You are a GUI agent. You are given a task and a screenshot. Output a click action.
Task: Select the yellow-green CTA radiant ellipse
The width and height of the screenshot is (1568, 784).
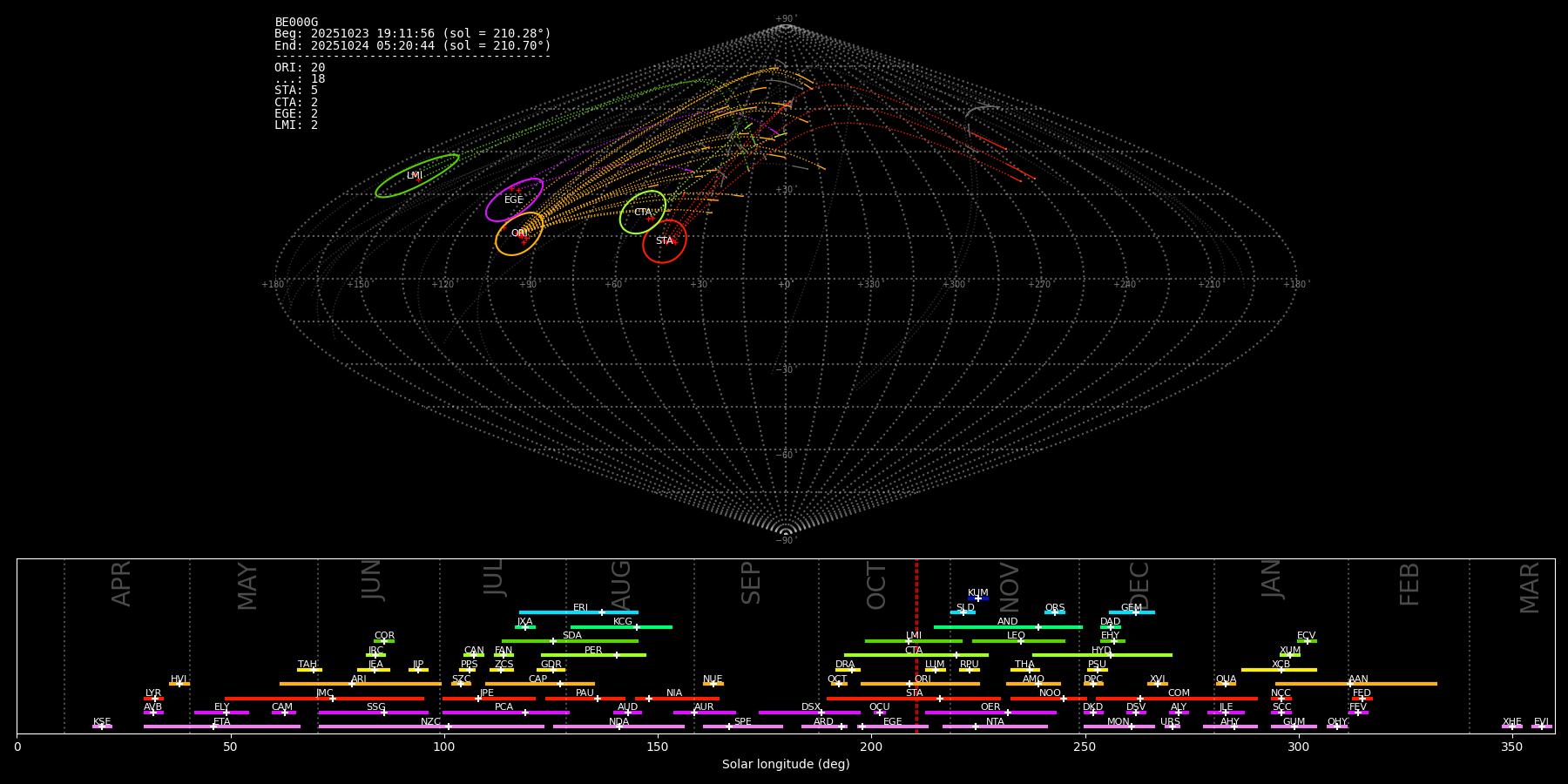click(x=643, y=213)
